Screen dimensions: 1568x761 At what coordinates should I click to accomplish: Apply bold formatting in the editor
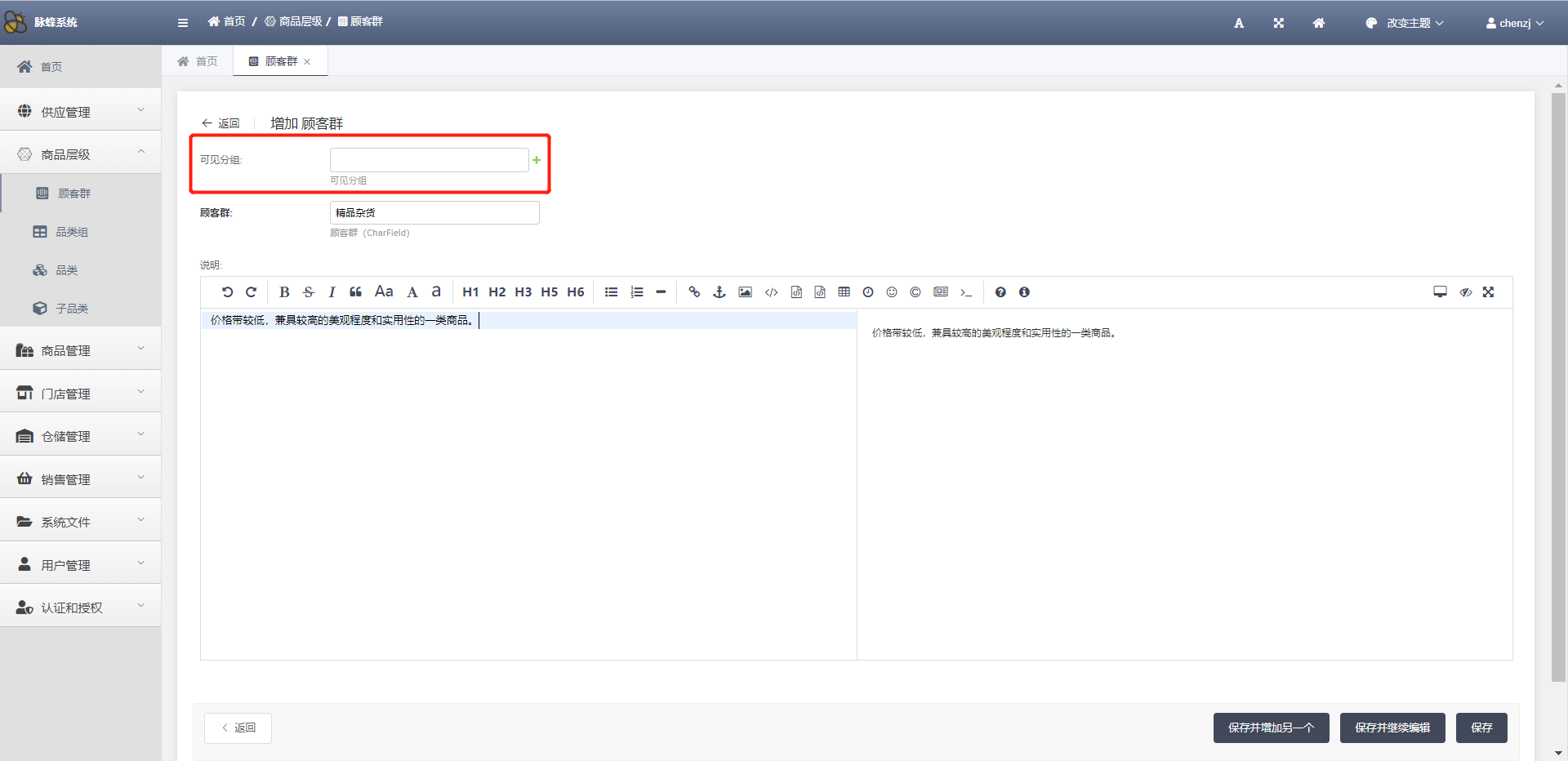[284, 292]
